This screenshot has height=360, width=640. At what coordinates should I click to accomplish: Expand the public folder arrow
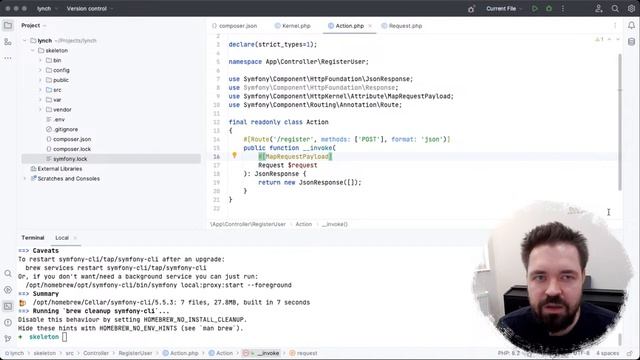coord(40,80)
